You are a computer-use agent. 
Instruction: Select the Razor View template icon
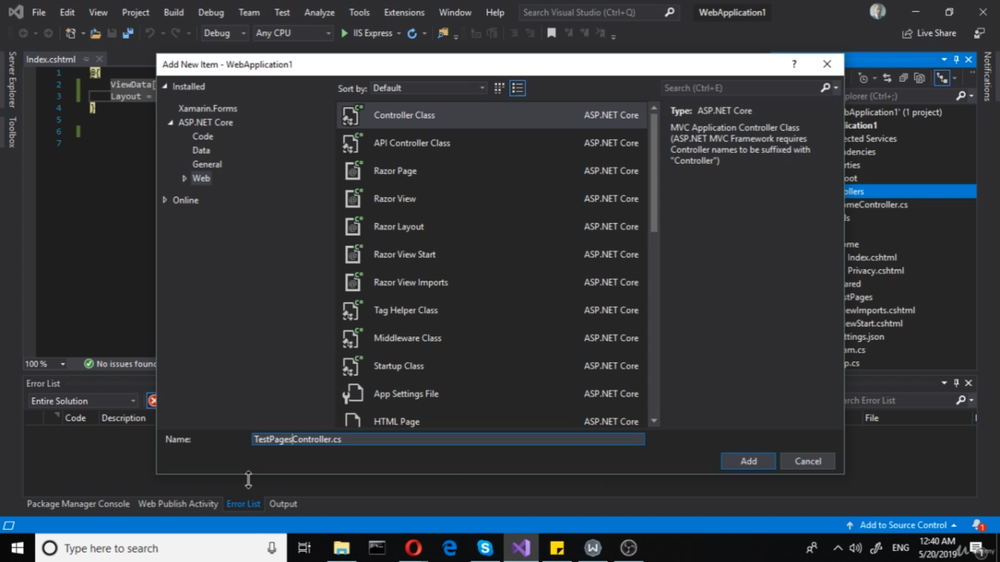pos(353,199)
